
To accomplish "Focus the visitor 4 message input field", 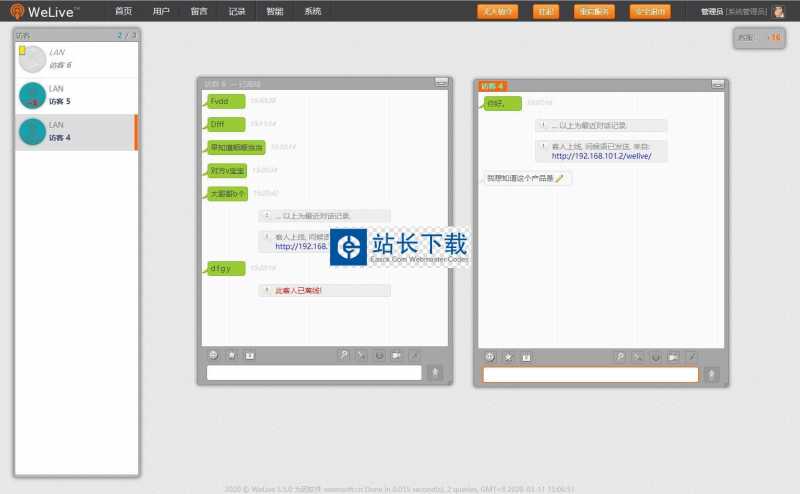I will pos(590,375).
